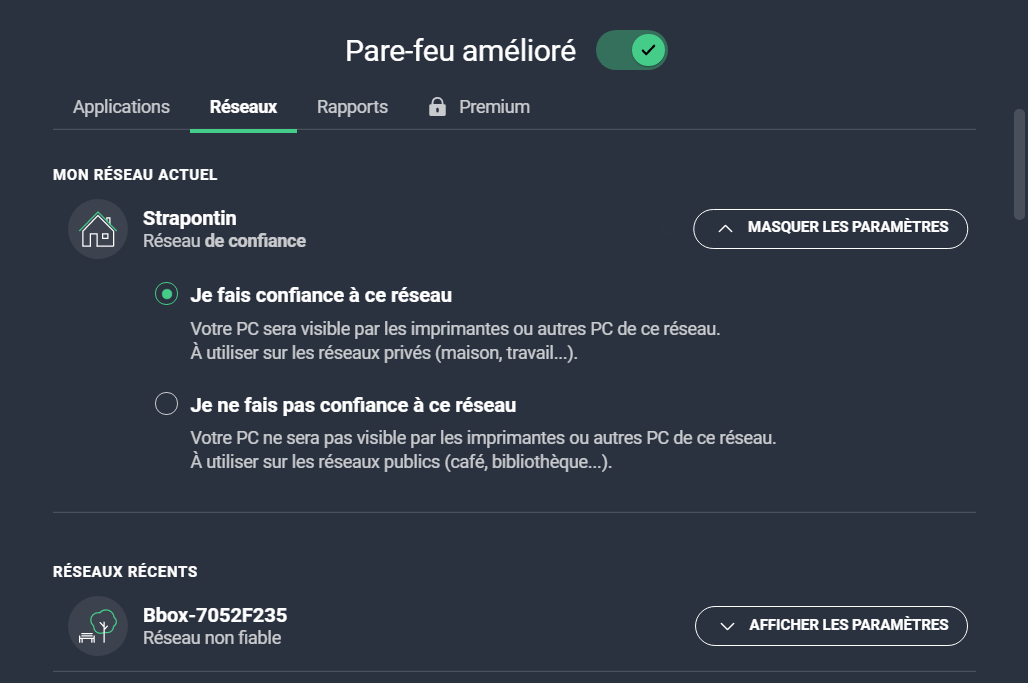The height and width of the screenshot is (683, 1028).
Task: Expand Bbox-7052F235 settings via the downward chevron
Action: tap(729, 625)
